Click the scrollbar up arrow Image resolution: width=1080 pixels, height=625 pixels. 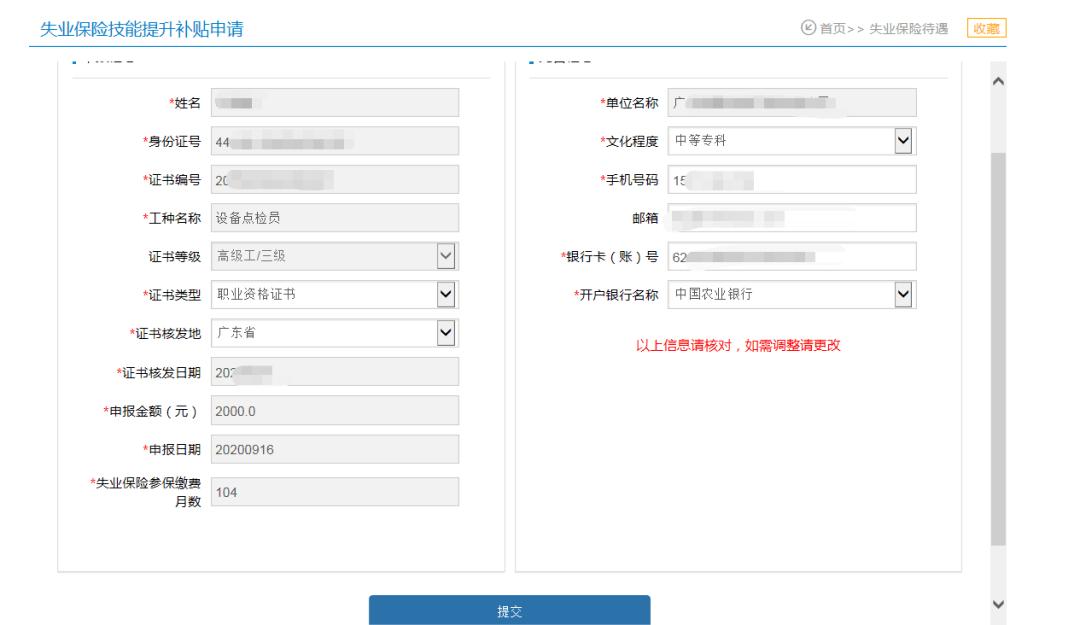pos(997,81)
